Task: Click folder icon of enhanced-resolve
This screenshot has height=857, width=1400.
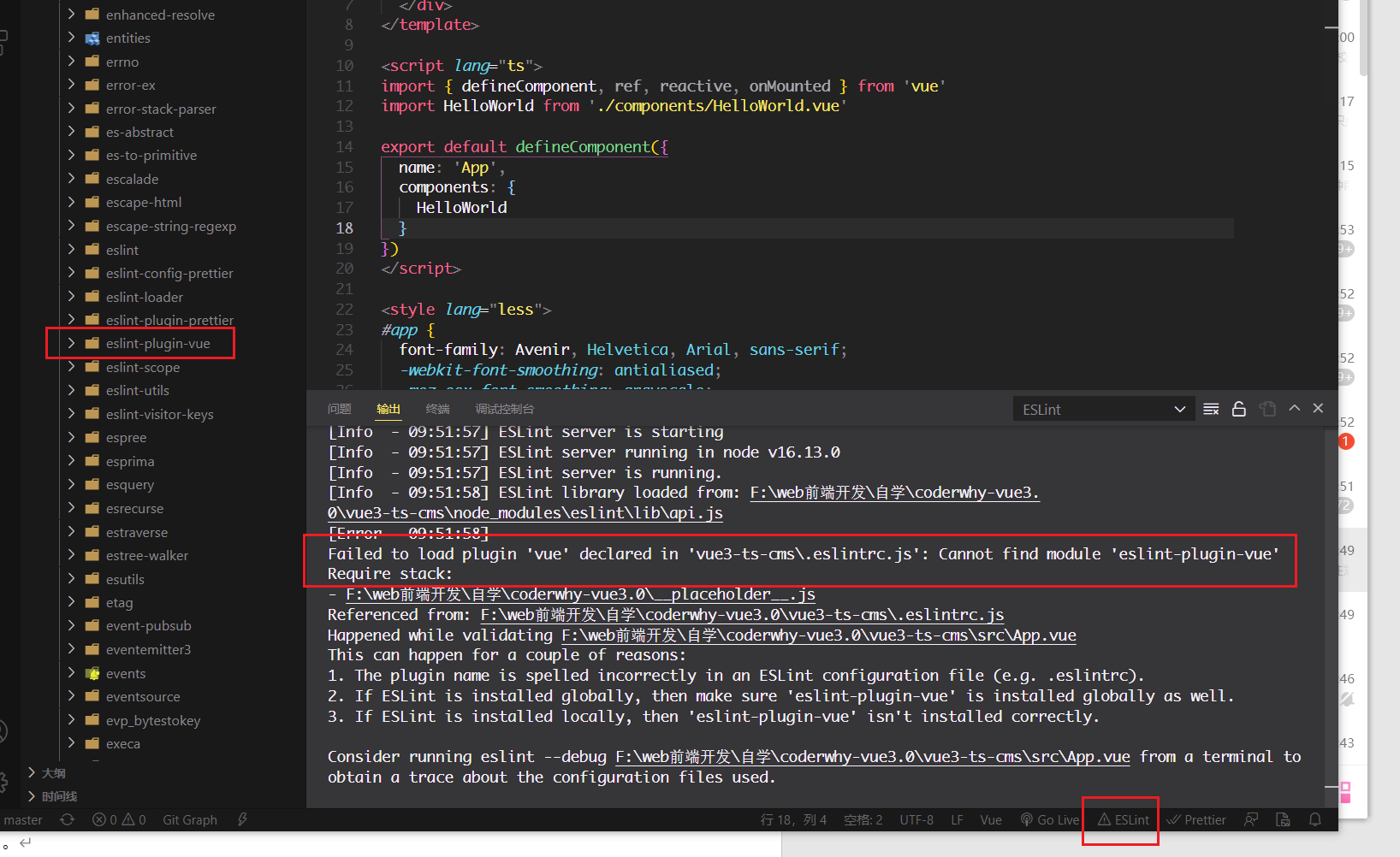Action: tap(92, 14)
